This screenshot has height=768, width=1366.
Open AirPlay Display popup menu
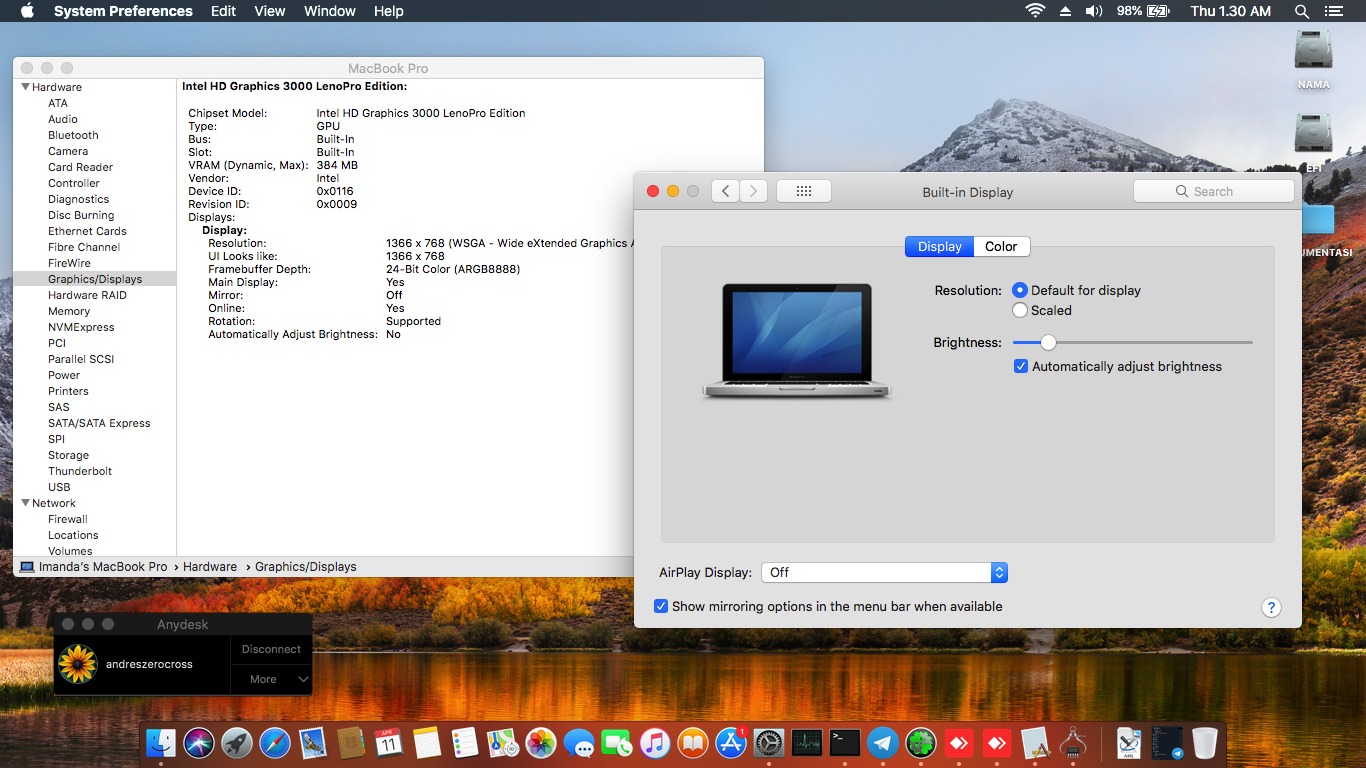coord(884,572)
